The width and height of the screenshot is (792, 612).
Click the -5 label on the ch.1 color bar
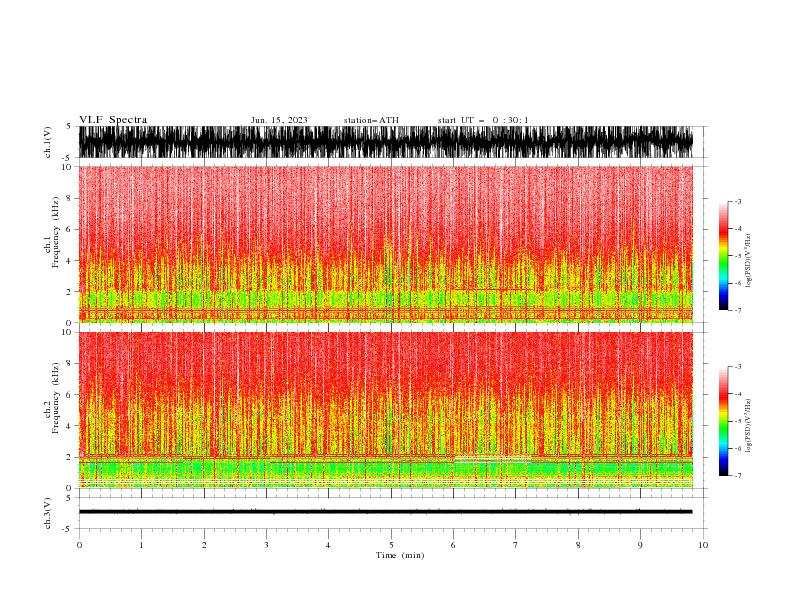click(x=737, y=256)
